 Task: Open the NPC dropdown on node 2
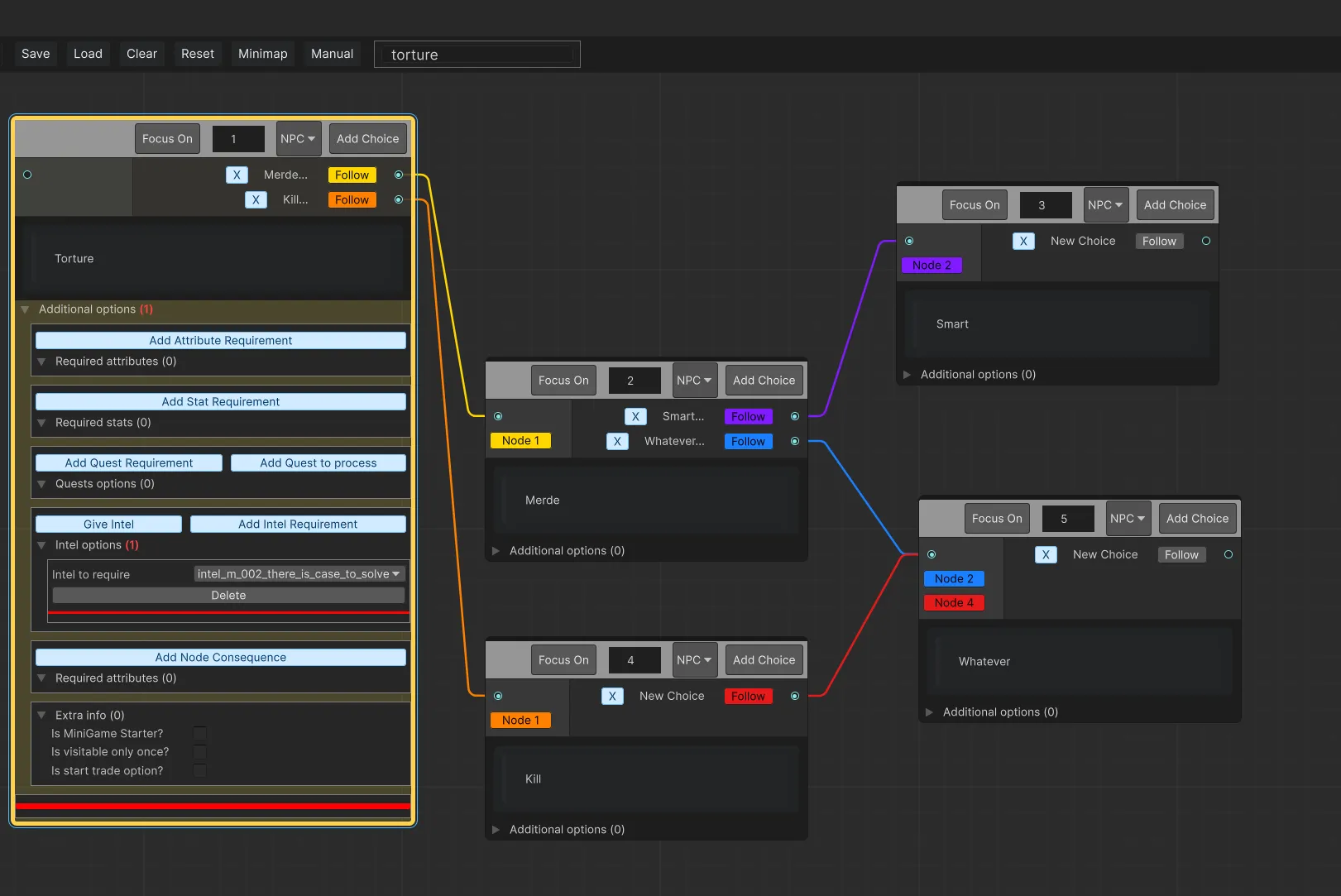[x=694, y=380]
